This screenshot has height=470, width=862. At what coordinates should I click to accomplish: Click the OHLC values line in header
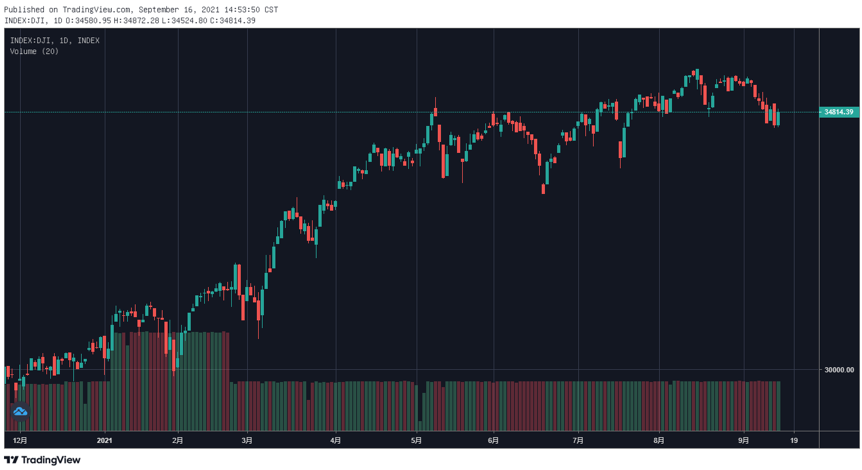[130, 20]
